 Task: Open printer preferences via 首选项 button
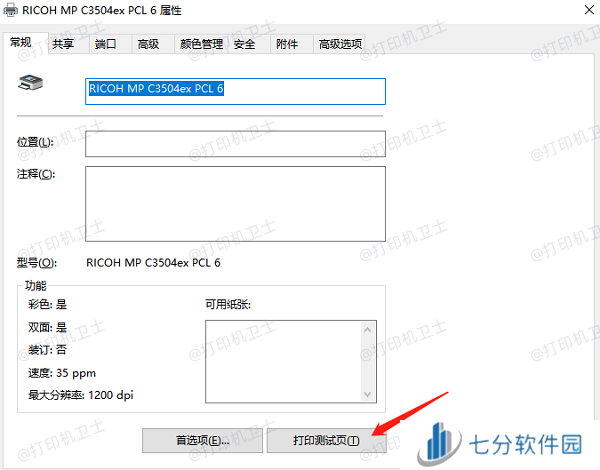(203, 439)
